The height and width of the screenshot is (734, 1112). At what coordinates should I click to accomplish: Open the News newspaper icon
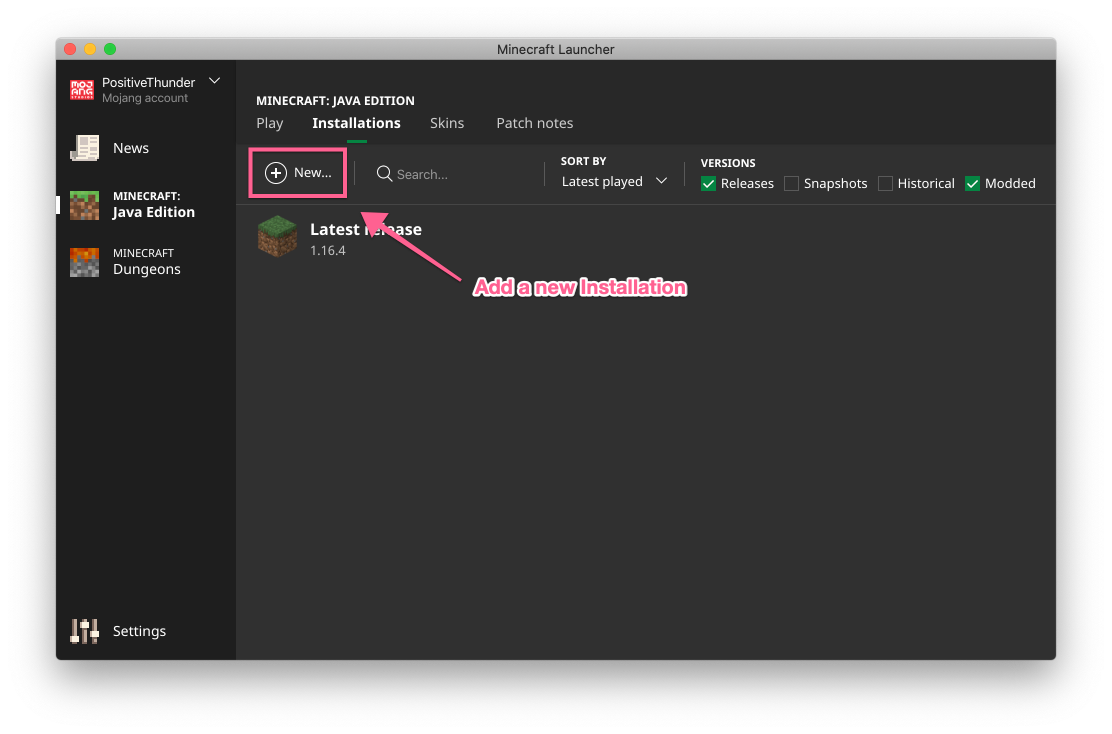point(84,148)
